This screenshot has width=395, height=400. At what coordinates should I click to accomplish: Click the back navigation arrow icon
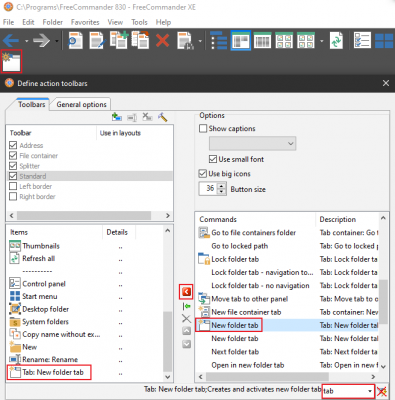pyautogui.click(x=11, y=41)
